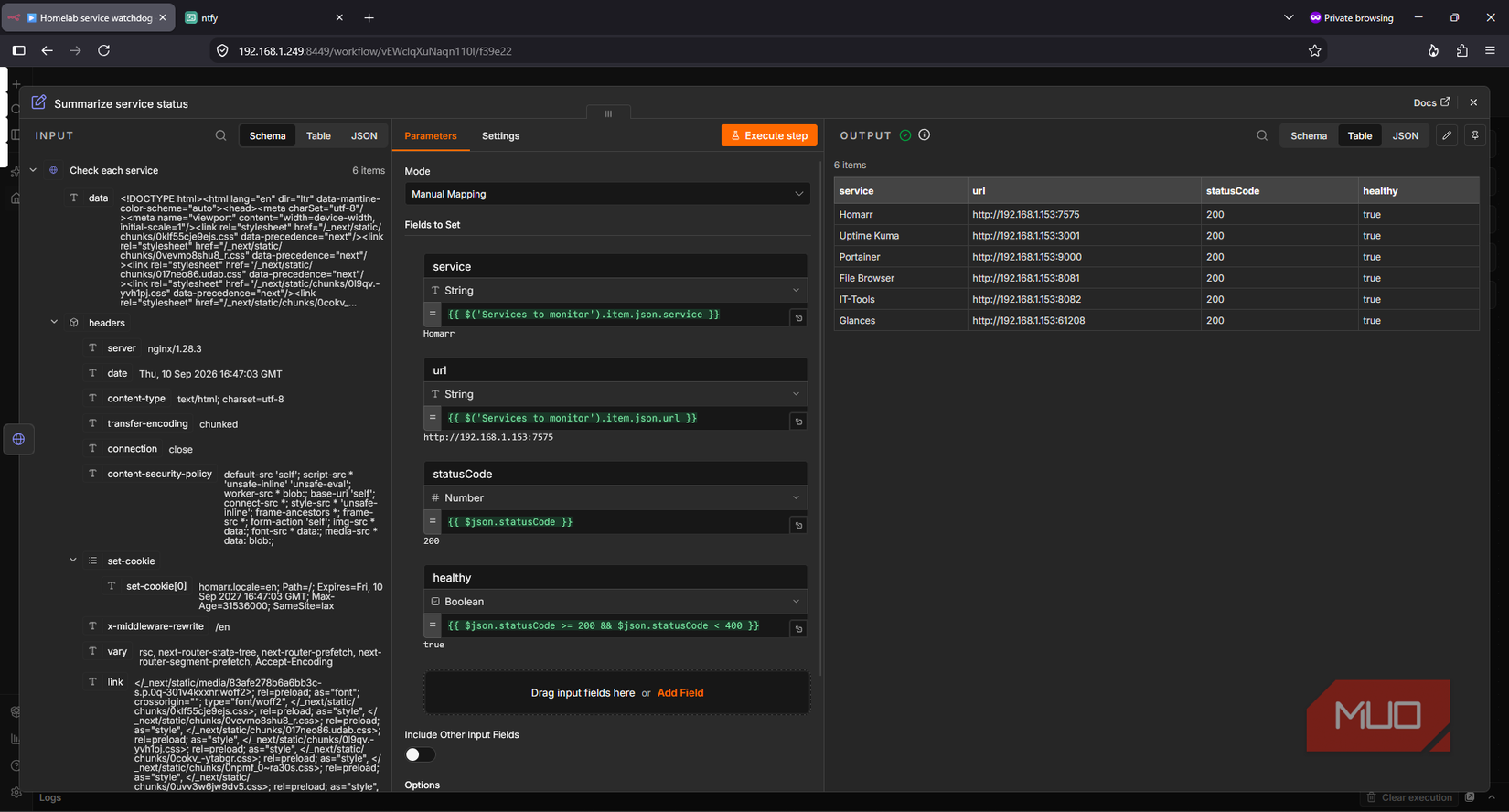Reload the current browser page
This screenshot has width=1509, height=812.
coord(103,50)
